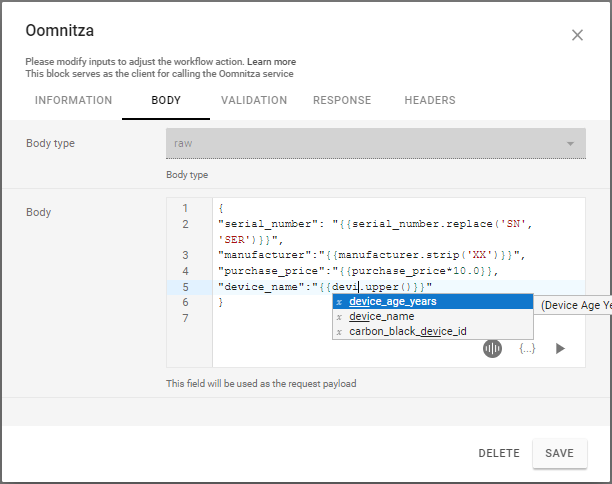612x484 pixels.
Task: Choose device_name autocomplete suggestion
Action: (381, 317)
